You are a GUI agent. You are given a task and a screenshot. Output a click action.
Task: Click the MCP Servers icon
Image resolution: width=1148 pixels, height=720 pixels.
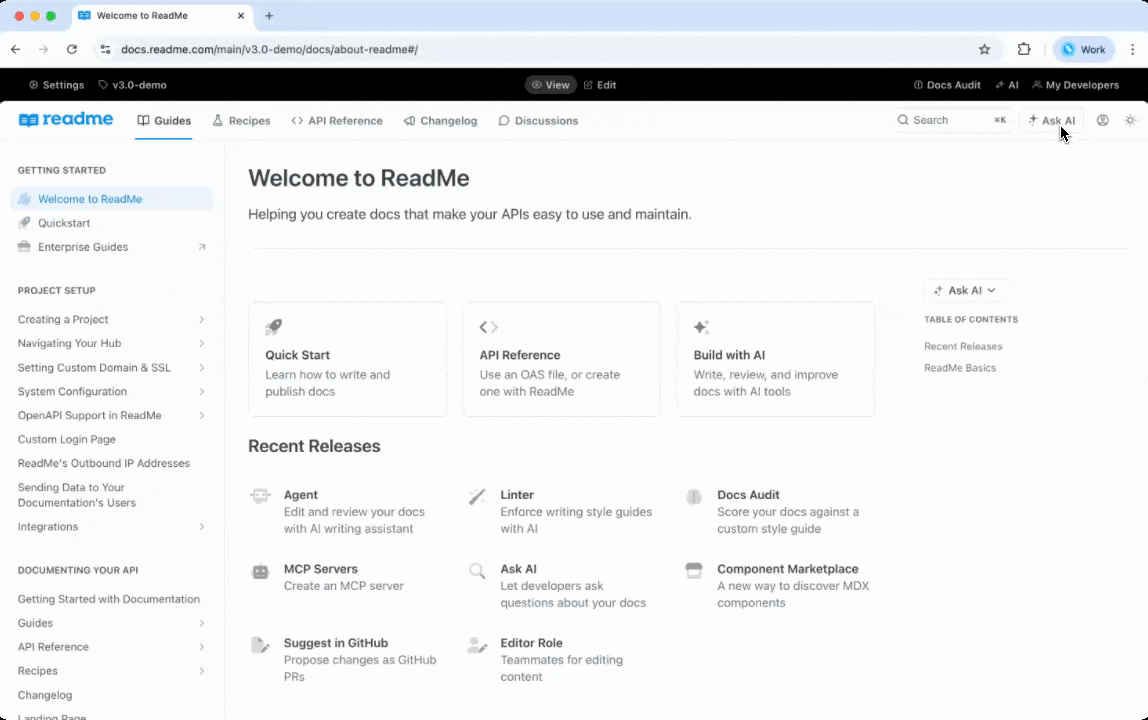coord(260,571)
